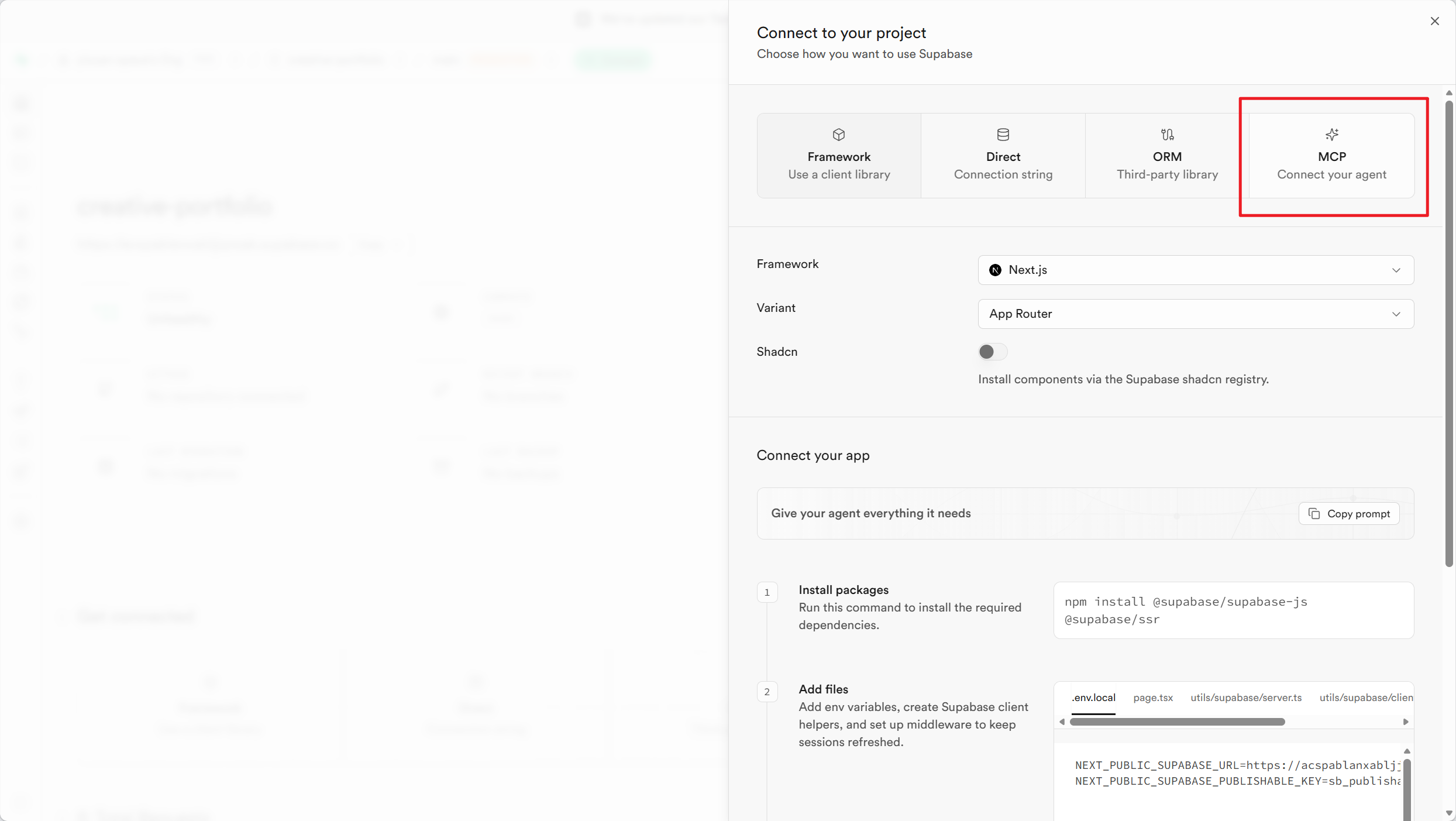The height and width of the screenshot is (821, 1456).
Task: Click the horizontal file tabs scrollbar thumb
Action: 1177,722
